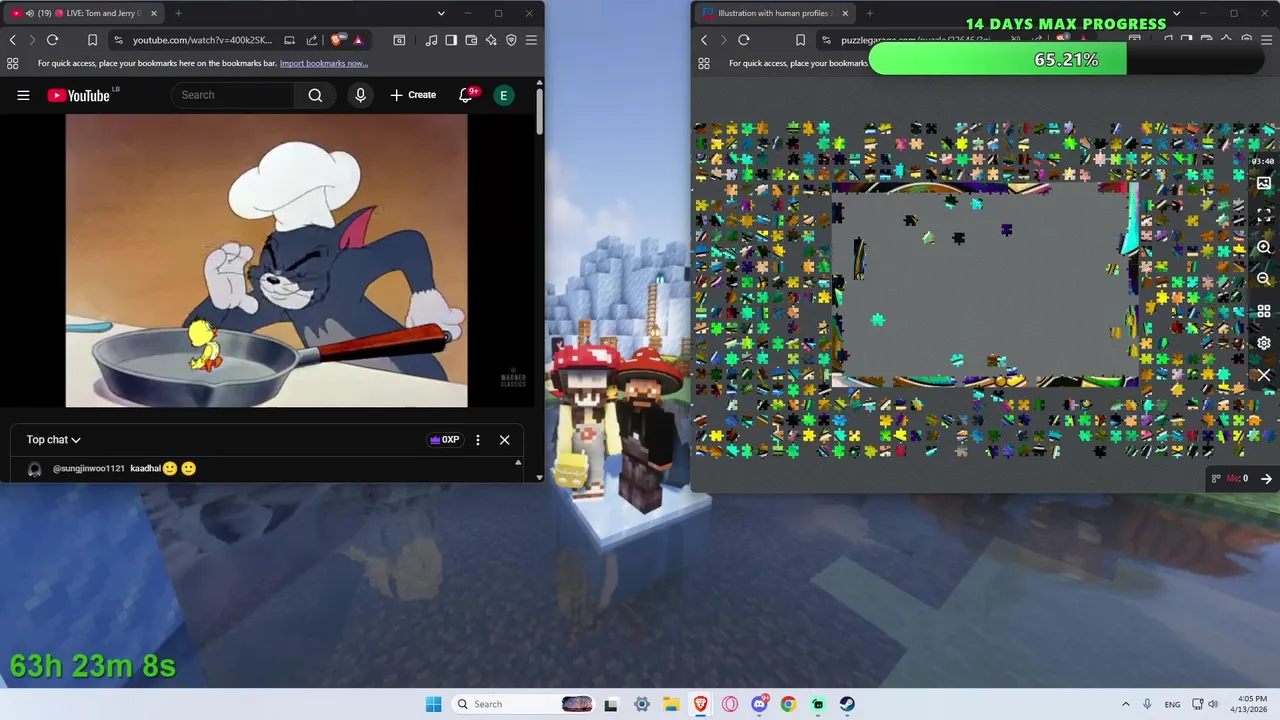
Task: Close the puzzle with X icon
Action: (x=1264, y=375)
